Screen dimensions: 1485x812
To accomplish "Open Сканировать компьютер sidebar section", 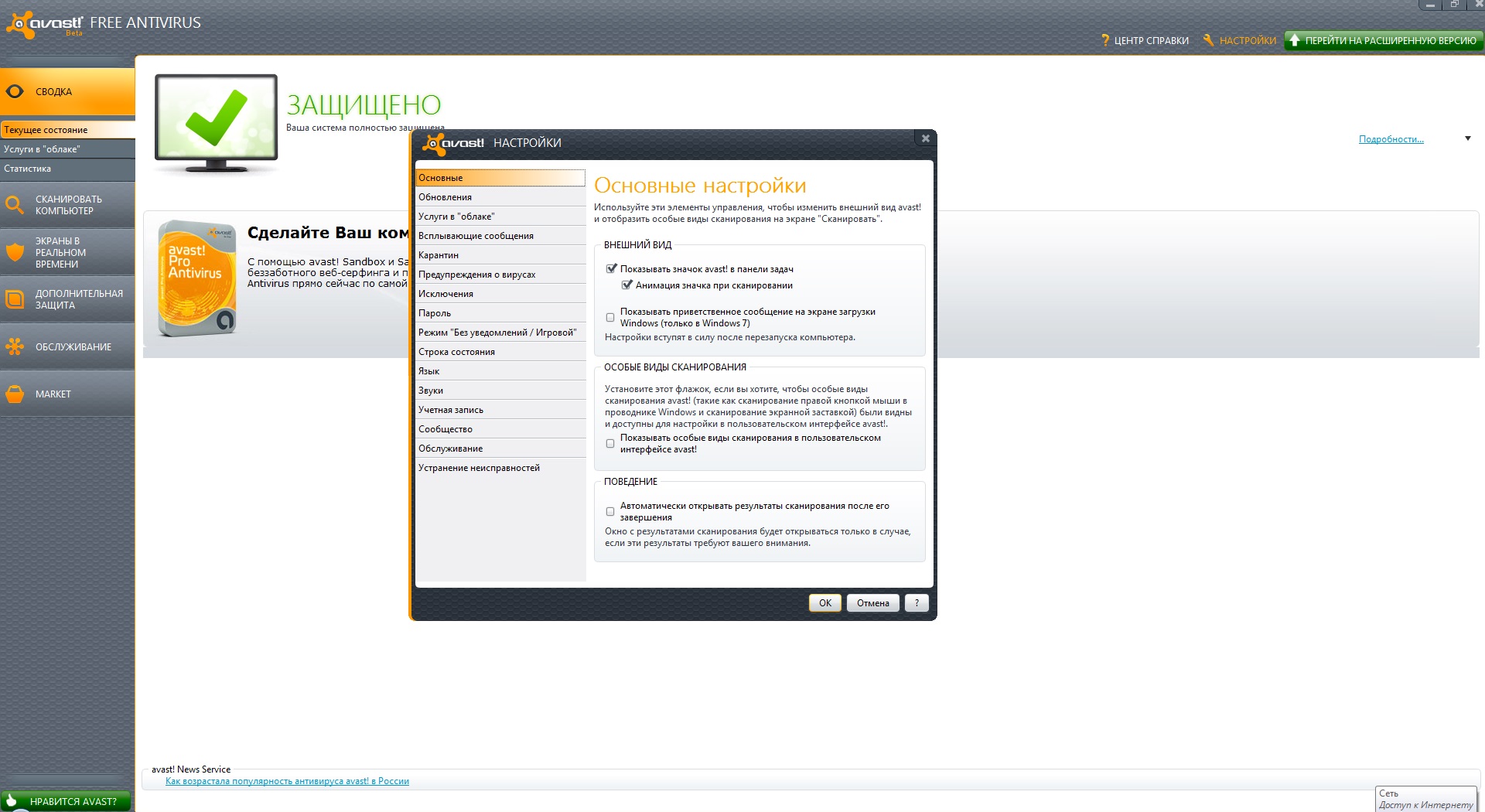I will pyautogui.click(x=67, y=205).
